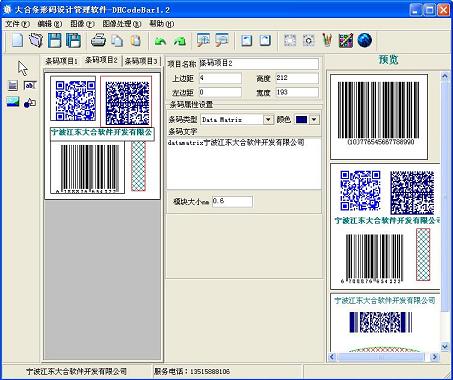Open the 颜色 dropdown arrow
453x380 pixels.
314,119
